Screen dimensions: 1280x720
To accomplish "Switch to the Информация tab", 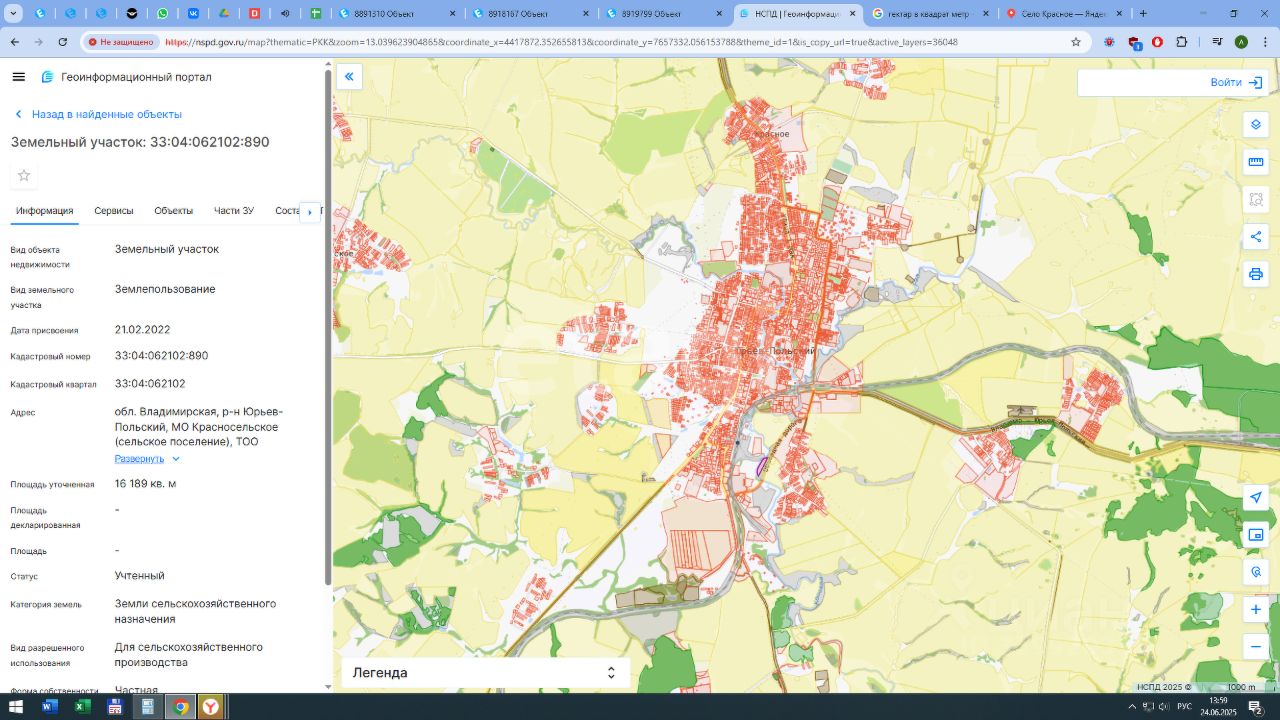I will coord(44,211).
